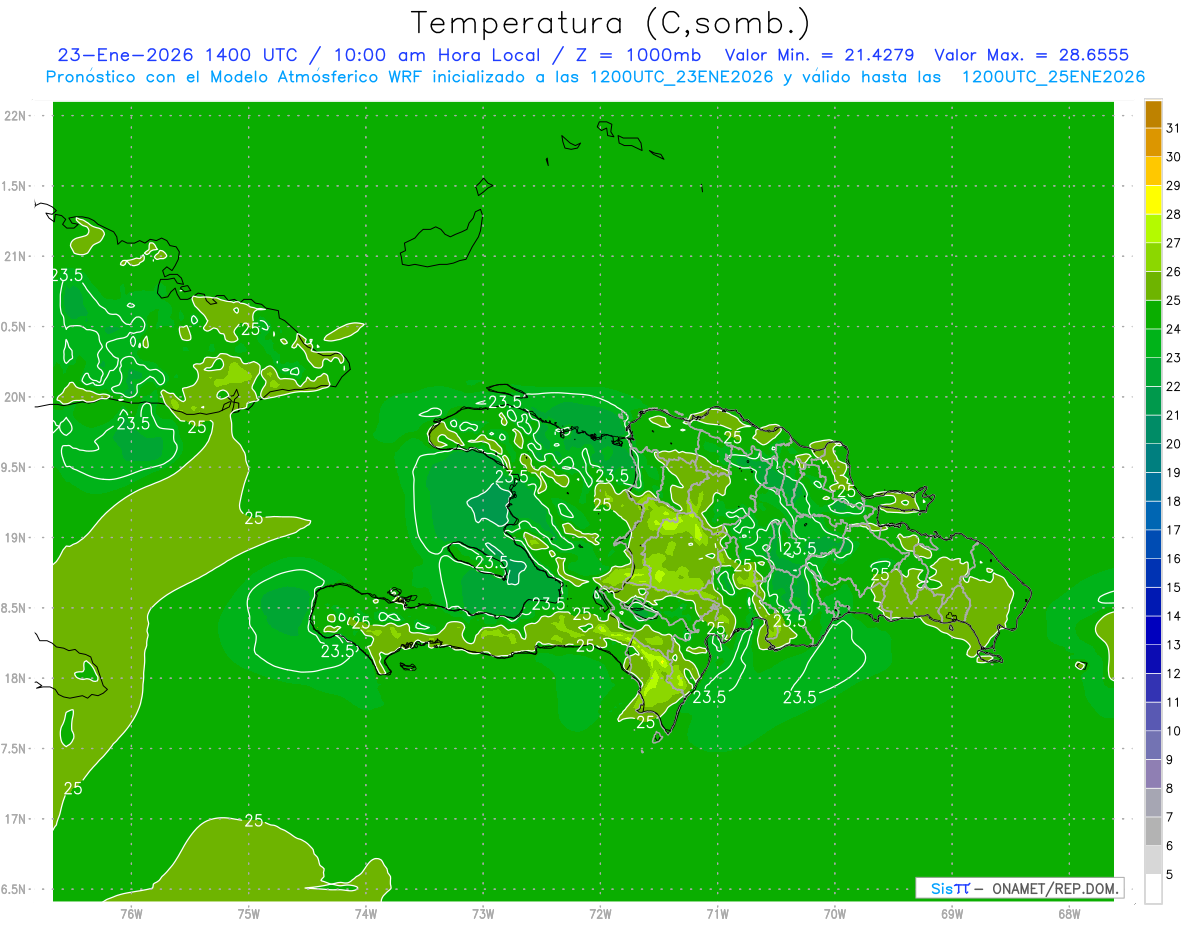Viewport: 1200px width, 927px height.
Task: Select the blue legend band between 14 and 15
Action: (x=1153, y=602)
